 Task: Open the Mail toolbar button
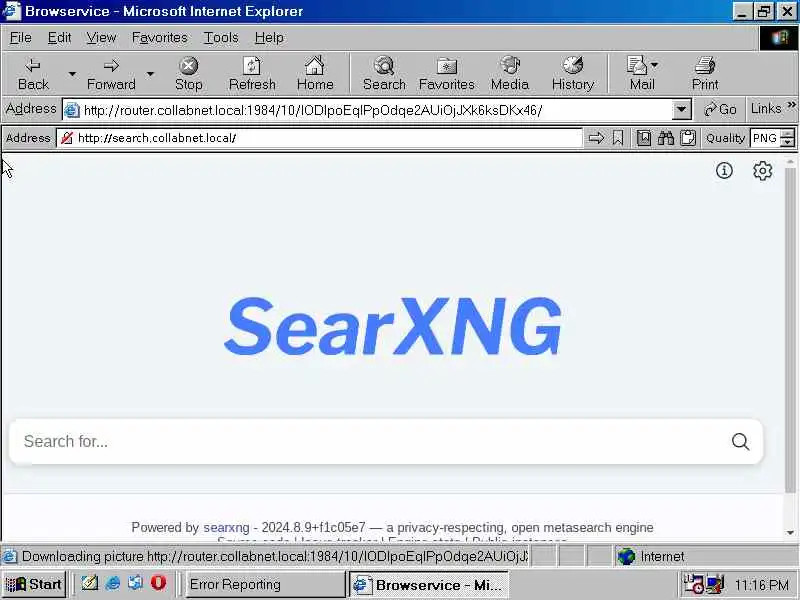click(638, 74)
